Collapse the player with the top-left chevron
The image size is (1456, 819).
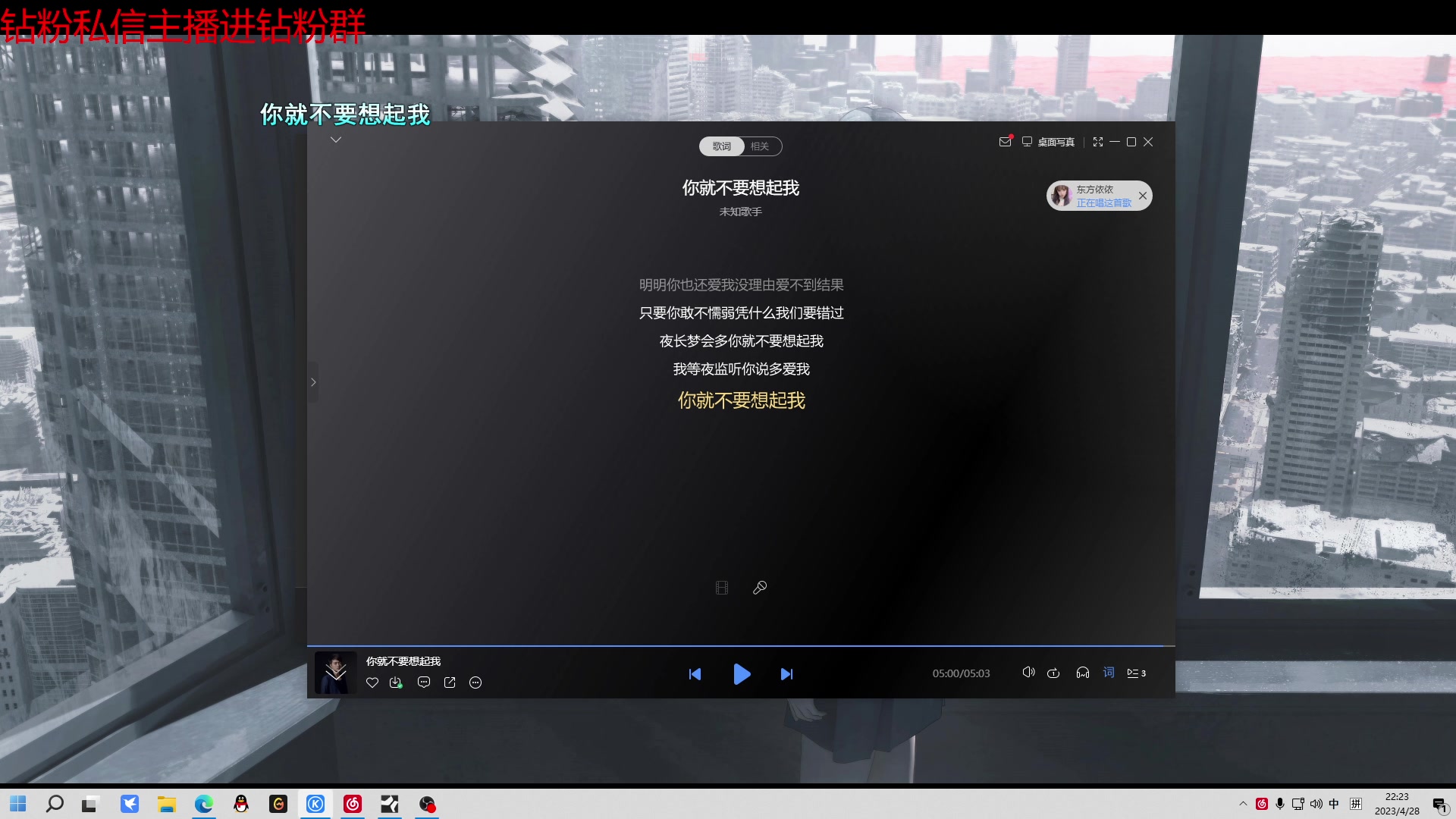coord(336,140)
